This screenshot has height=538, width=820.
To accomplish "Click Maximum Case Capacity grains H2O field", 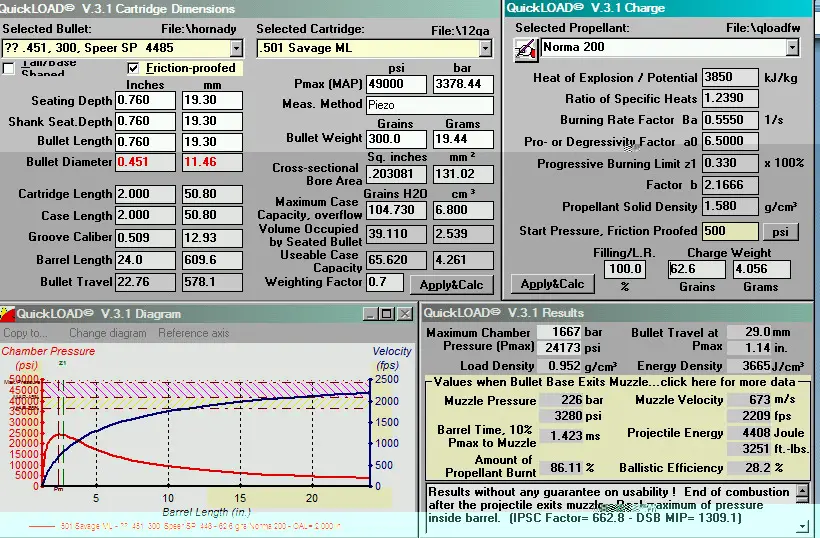I will [396, 210].
